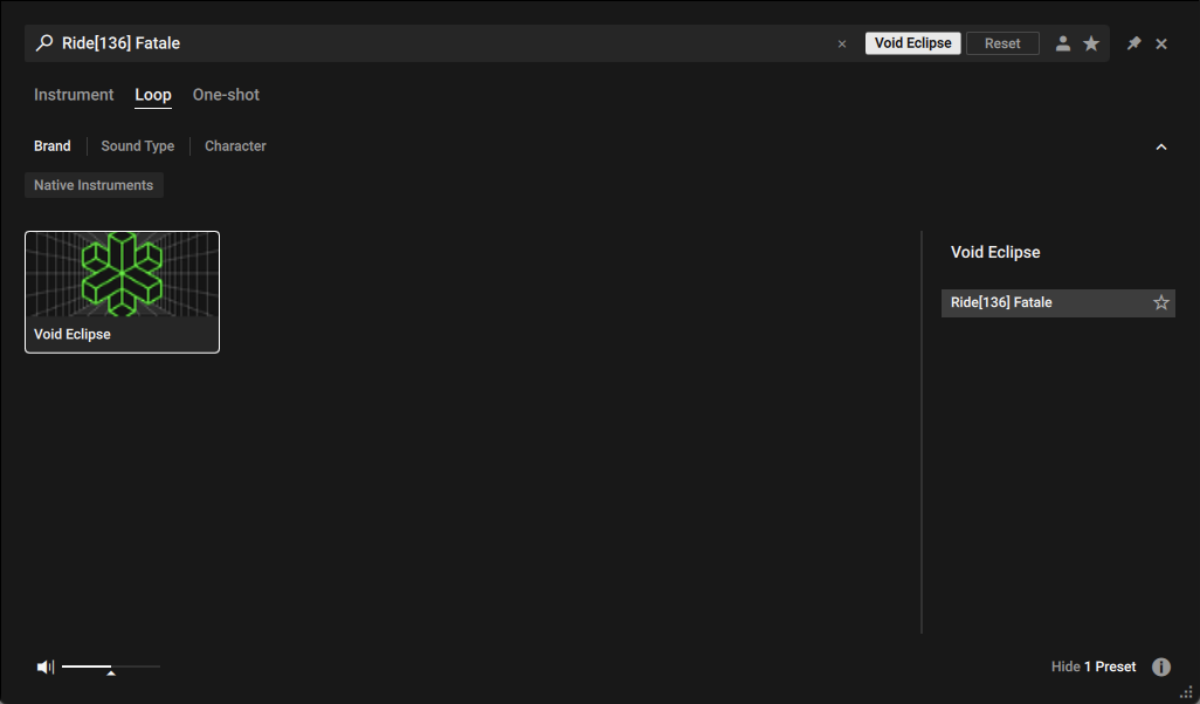Click the Void Eclipse preset list heading
This screenshot has width=1200, height=704.
(995, 252)
